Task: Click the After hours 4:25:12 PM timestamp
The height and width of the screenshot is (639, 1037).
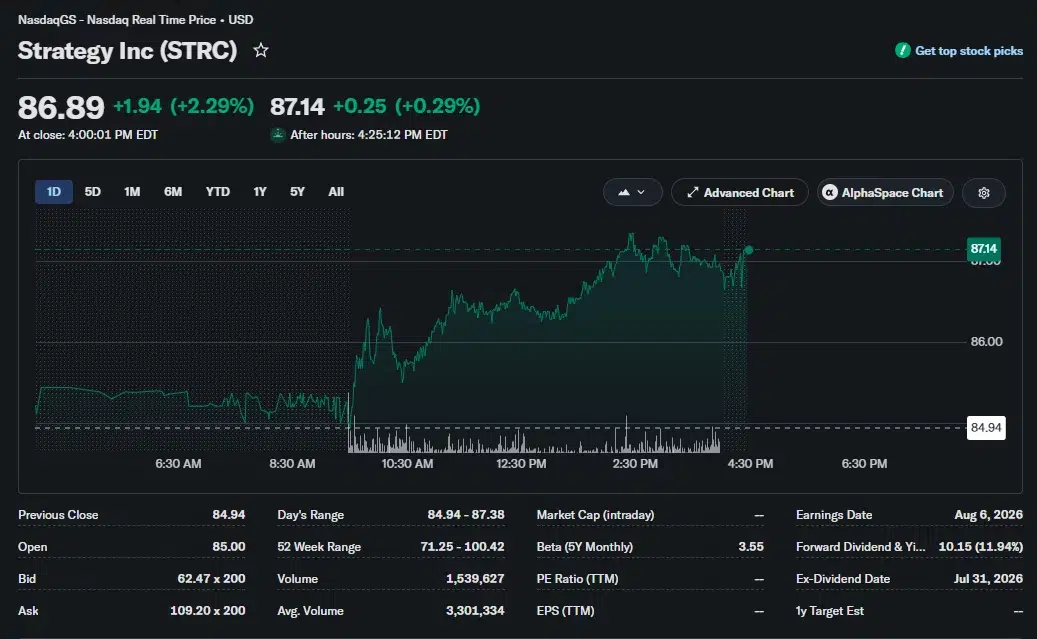Action: tap(369, 135)
